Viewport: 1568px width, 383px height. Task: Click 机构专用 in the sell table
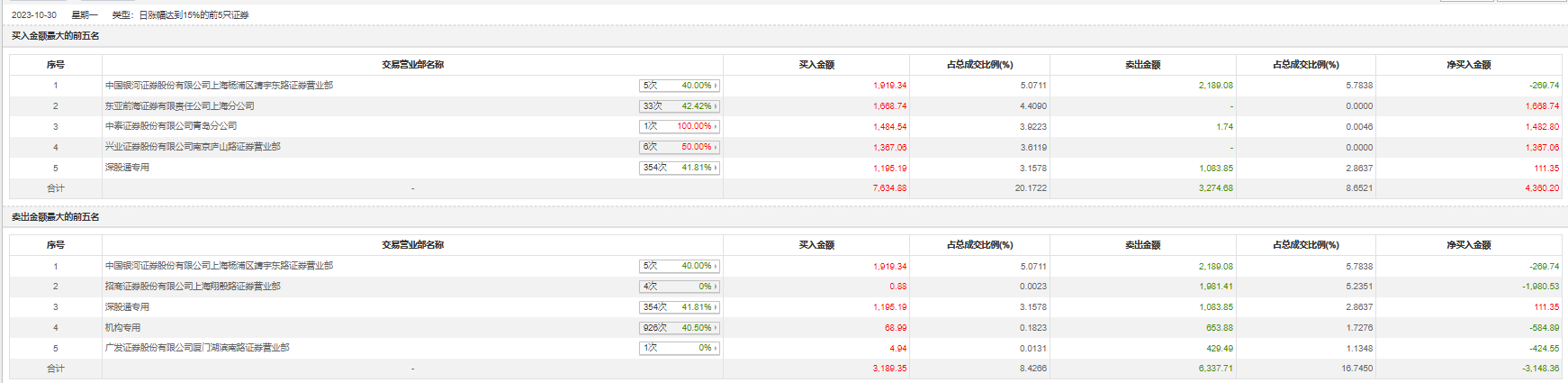coord(122,328)
